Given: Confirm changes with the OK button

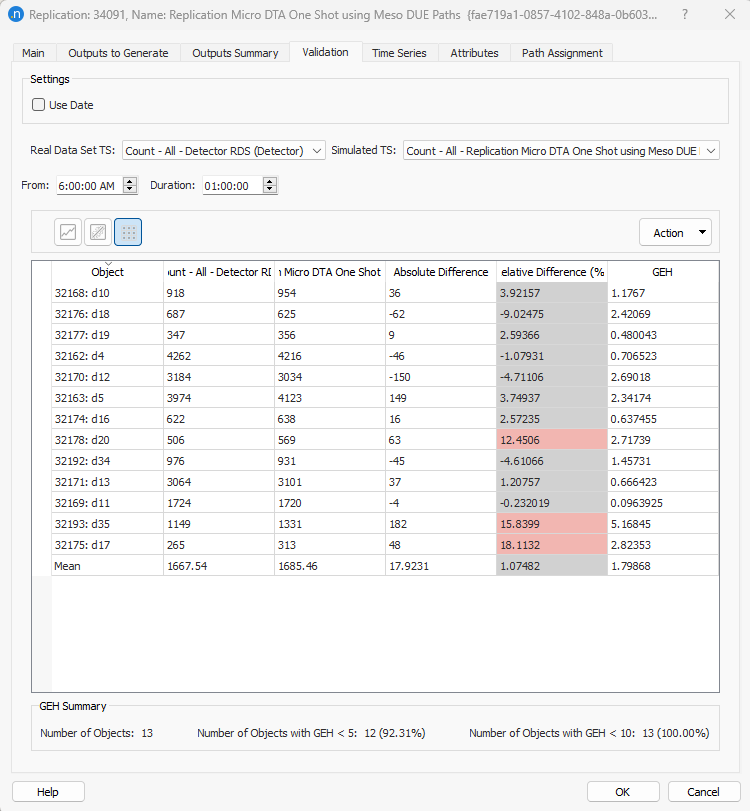Looking at the screenshot, I should tap(622, 791).
